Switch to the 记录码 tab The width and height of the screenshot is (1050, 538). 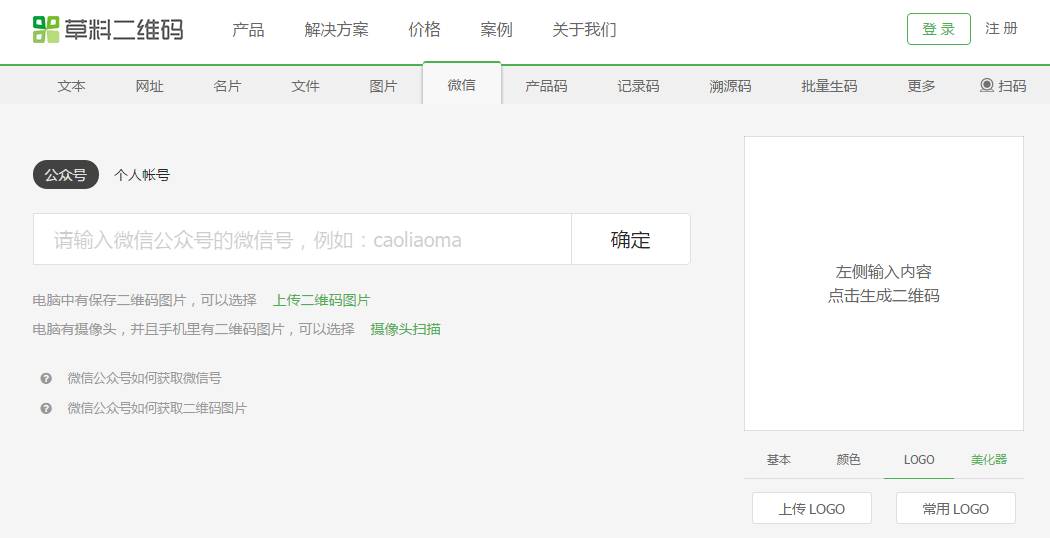pos(638,86)
